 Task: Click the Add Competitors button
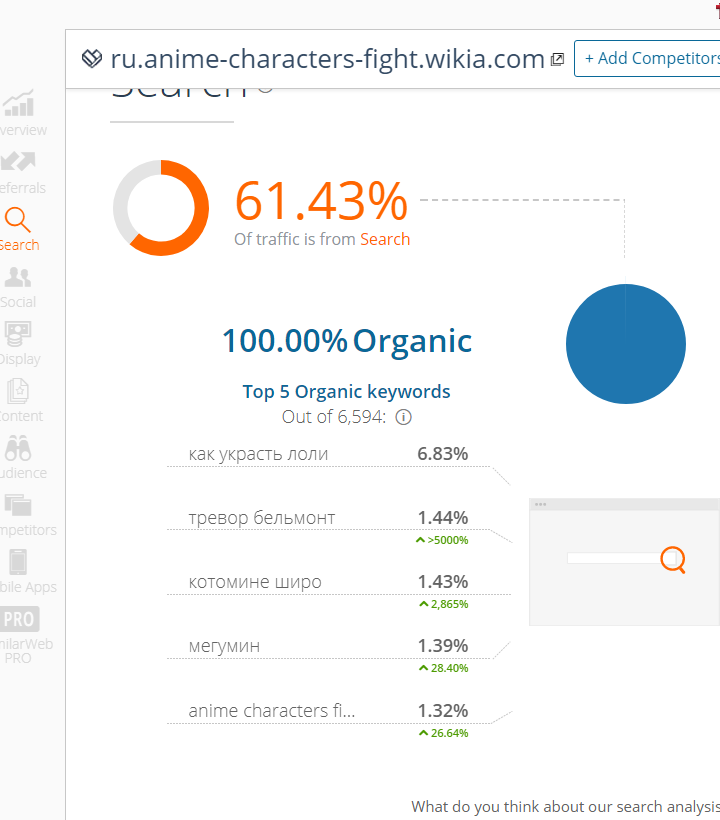647,58
